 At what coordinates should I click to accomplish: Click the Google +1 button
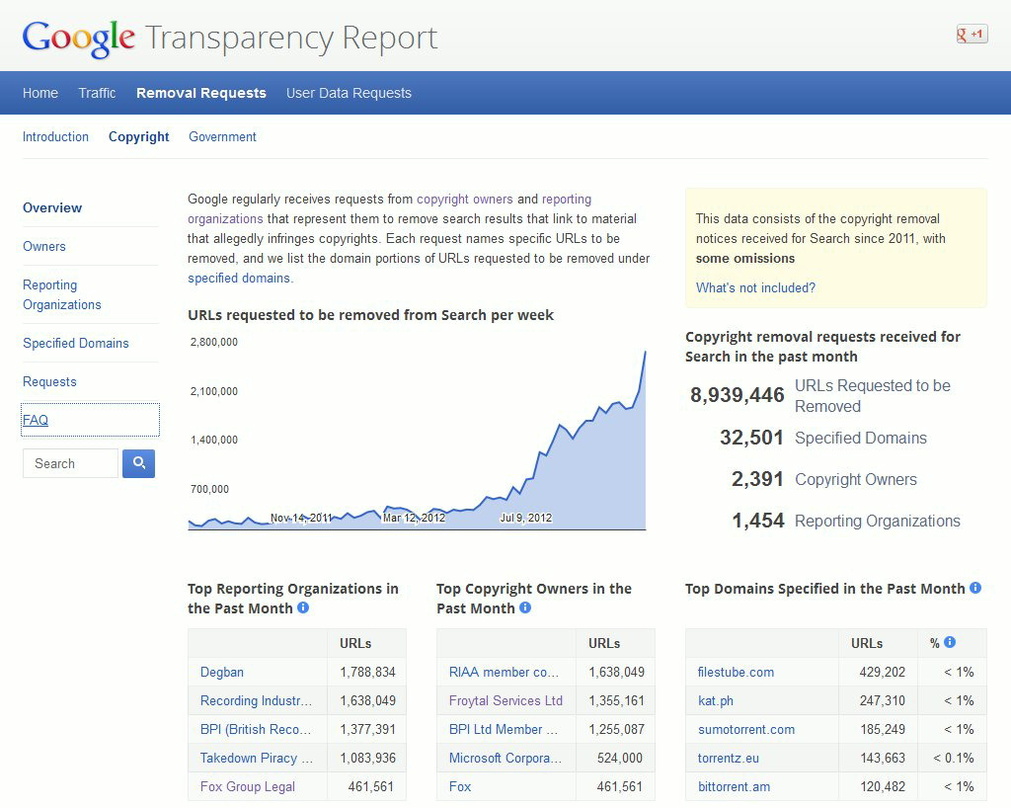[972, 34]
